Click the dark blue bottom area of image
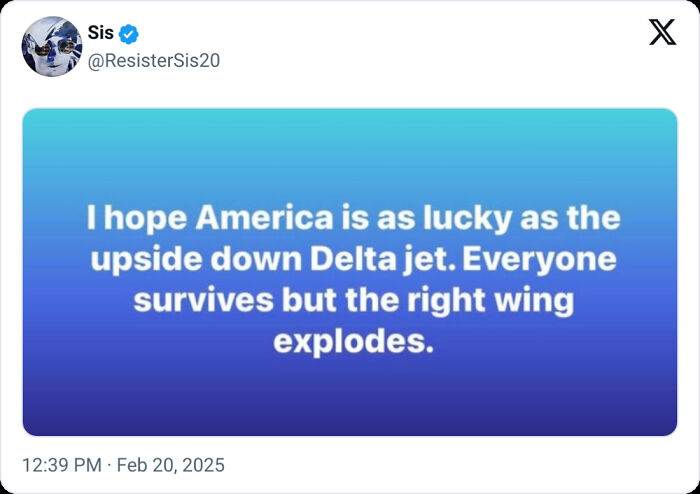700x494 pixels. tap(350, 410)
